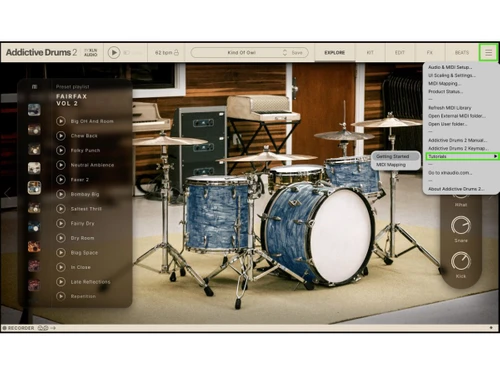
Task: Select kit thumbnail beside Big OH And Room
Action: tap(34, 110)
